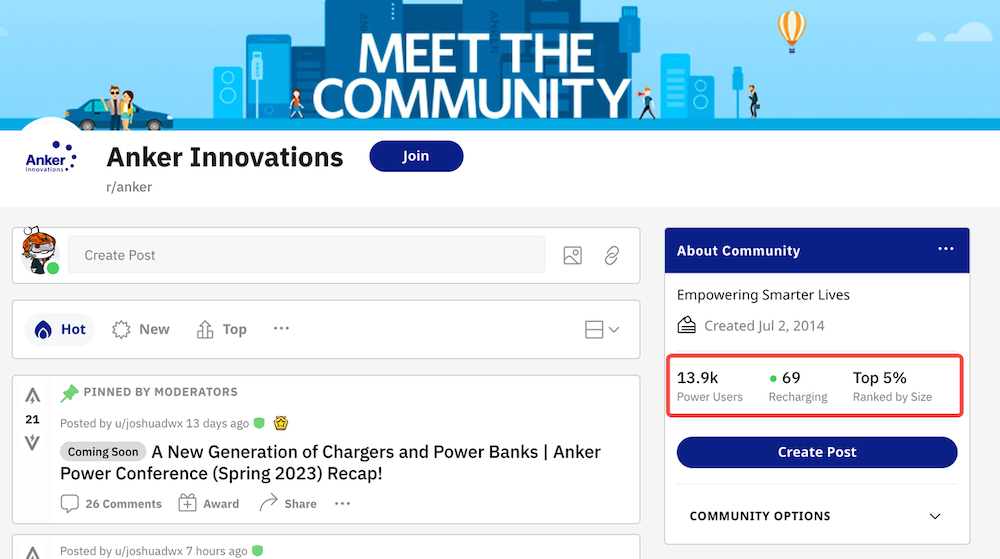The height and width of the screenshot is (559, 1000).
Task: Open the three-dot overflow menu on pinned post
Action: pyautogui.click(x=342, y=504)
